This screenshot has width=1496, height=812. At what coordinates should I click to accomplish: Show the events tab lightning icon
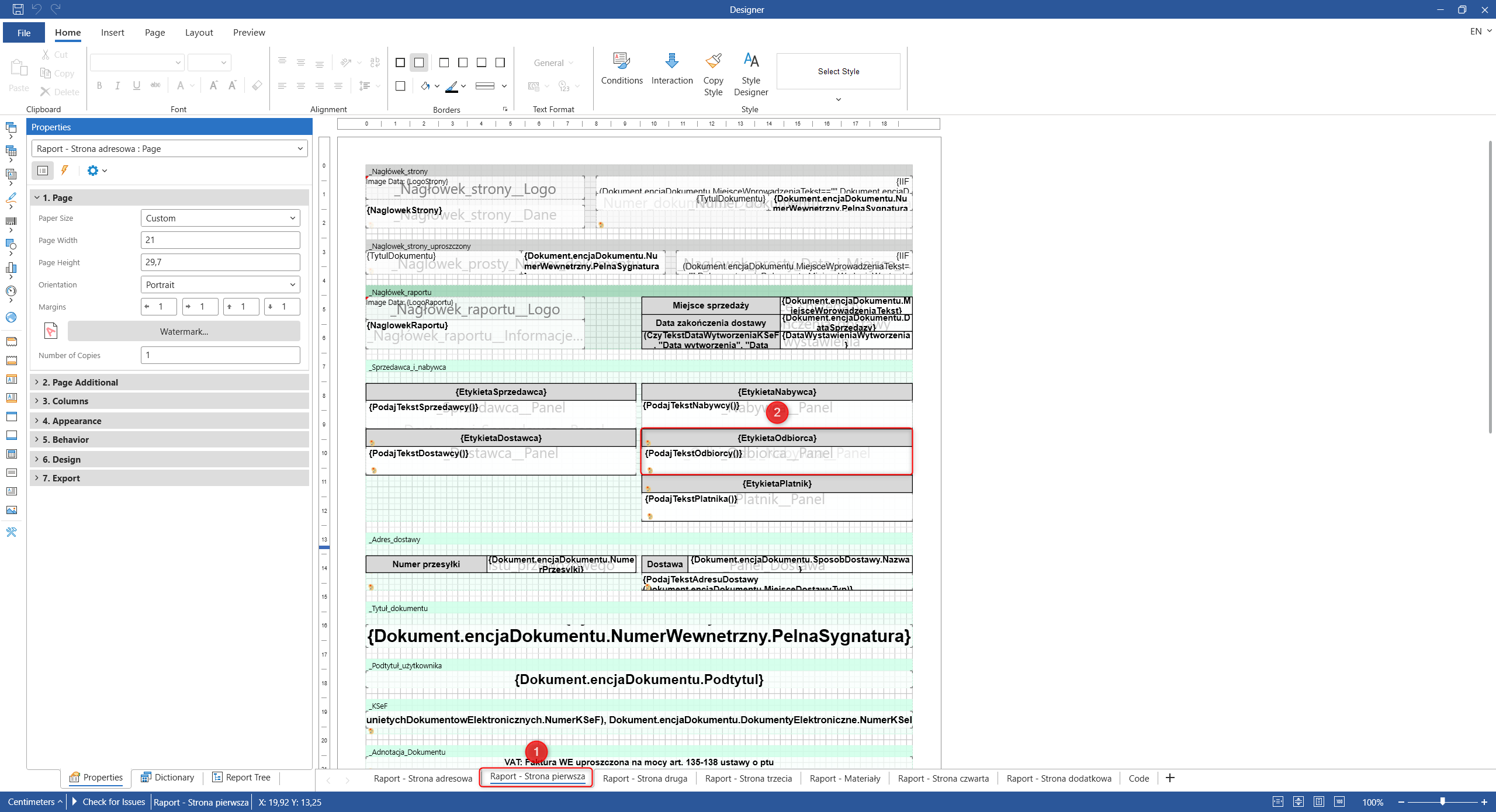click(x=65, y=171)
